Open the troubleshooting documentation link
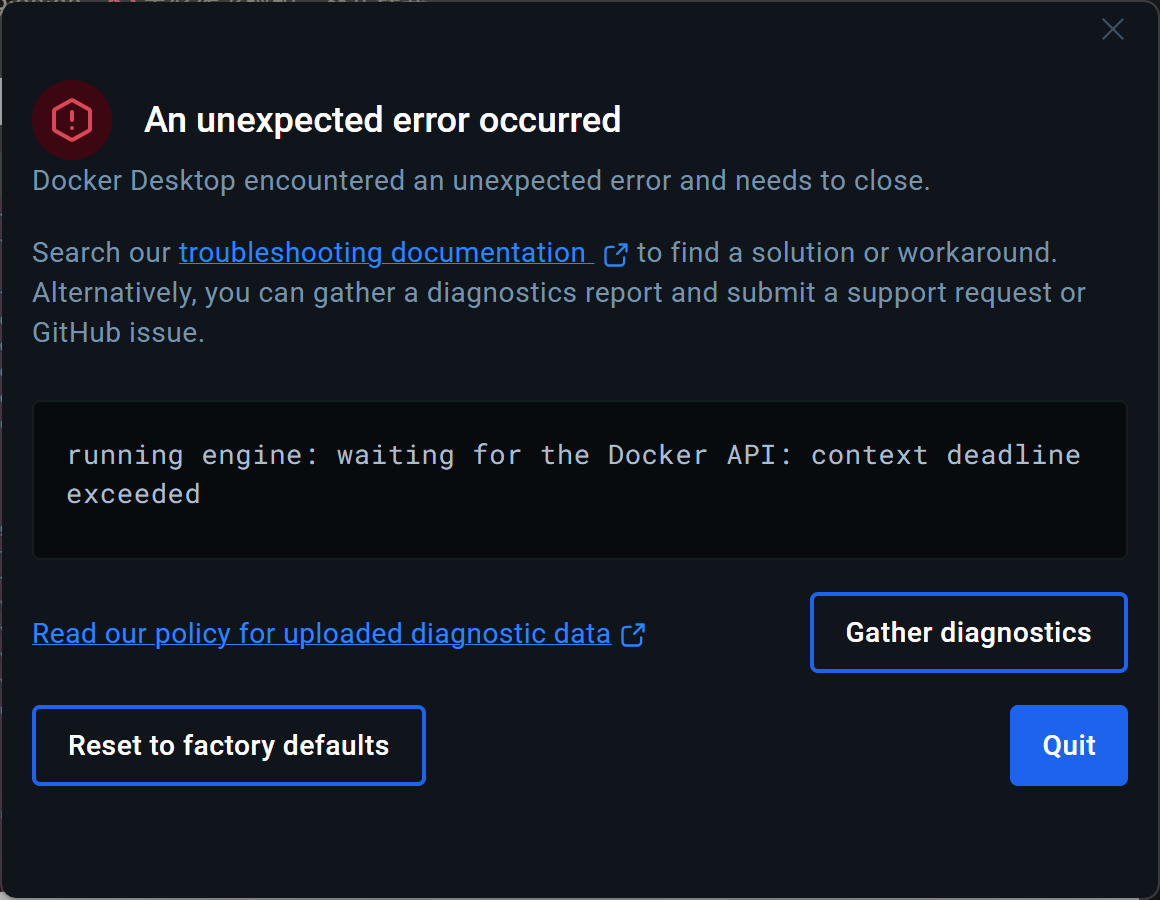The image size is (1160, 900). tap(382, 253)
